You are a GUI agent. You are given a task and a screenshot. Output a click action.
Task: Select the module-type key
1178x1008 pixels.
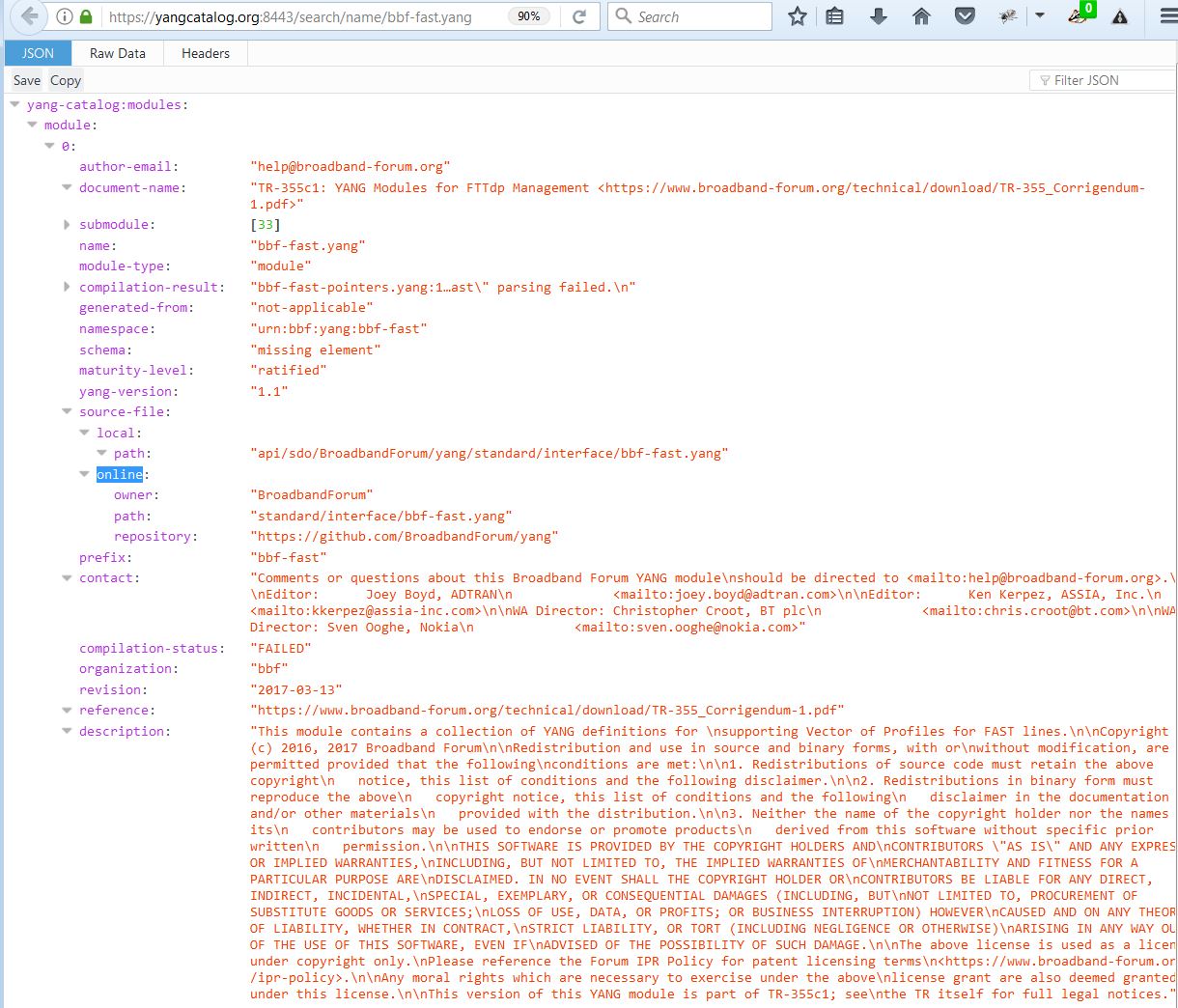pos(125,266)
